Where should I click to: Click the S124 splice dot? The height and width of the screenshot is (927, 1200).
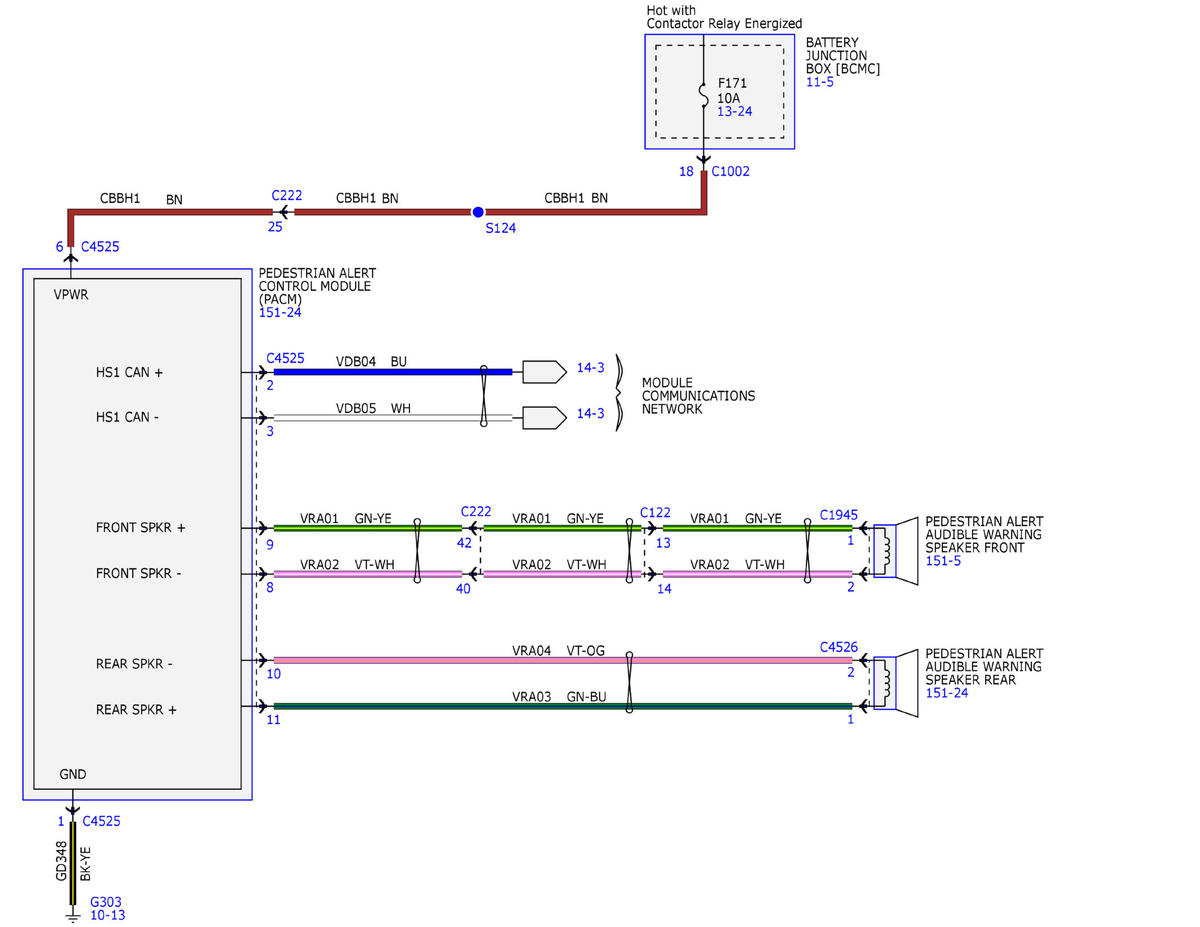point(478,212)
